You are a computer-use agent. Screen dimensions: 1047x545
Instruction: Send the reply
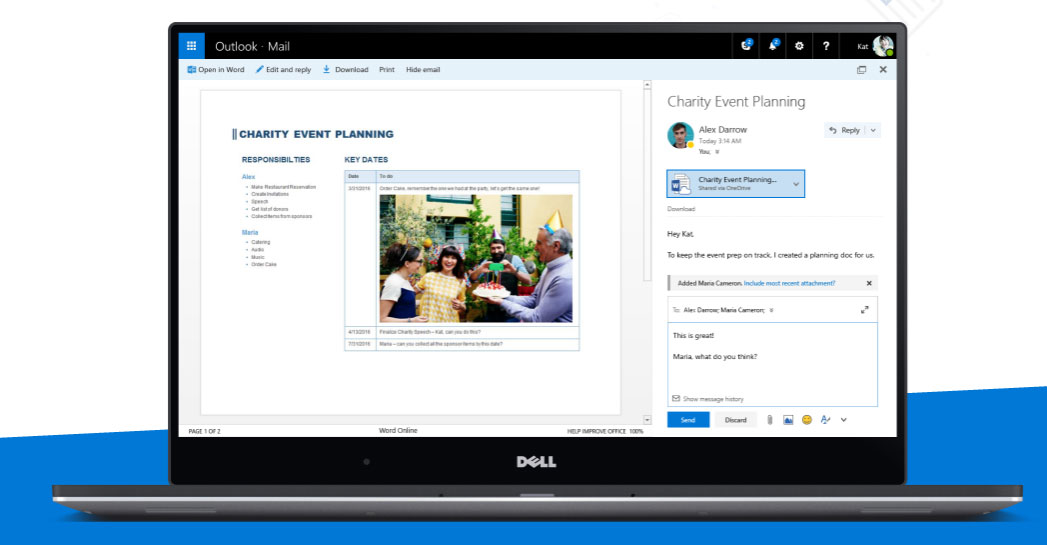(x=688, y=419)
